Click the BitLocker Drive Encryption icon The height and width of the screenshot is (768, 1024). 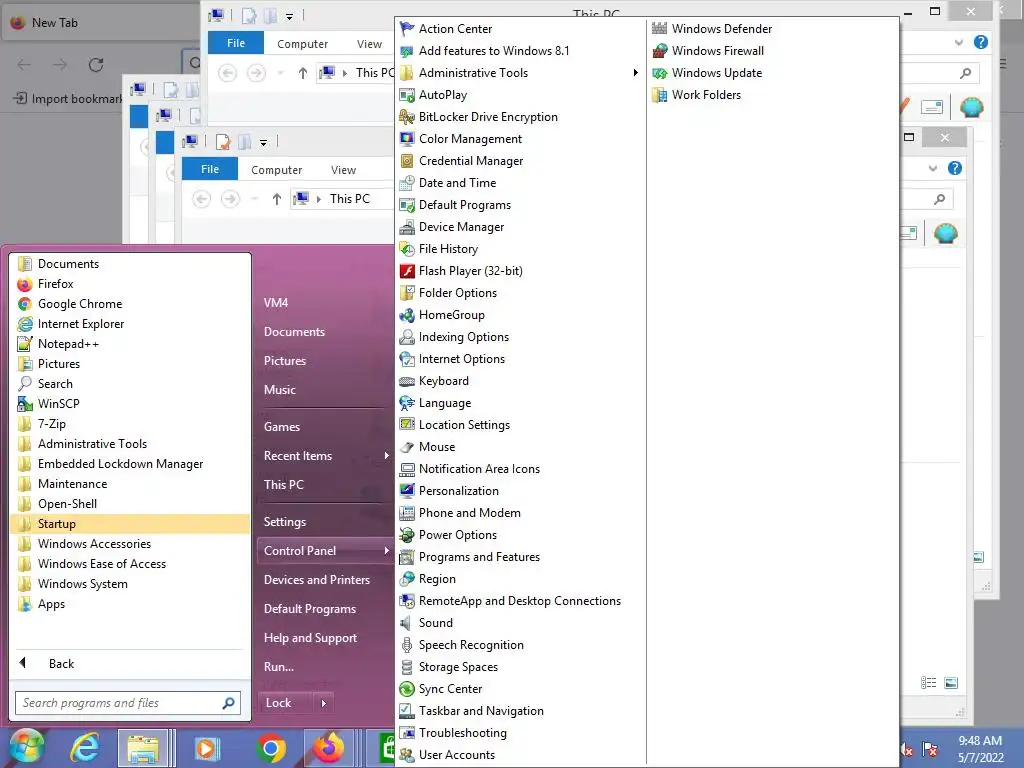pos(407,117)
